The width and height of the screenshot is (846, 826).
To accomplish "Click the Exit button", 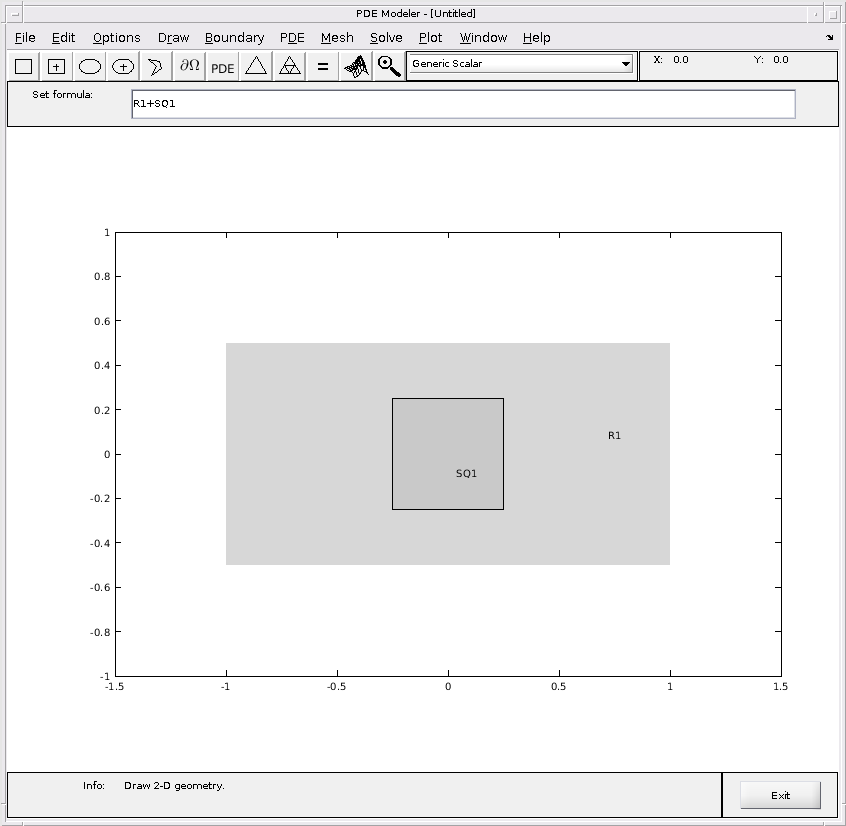I will [780, 795].
